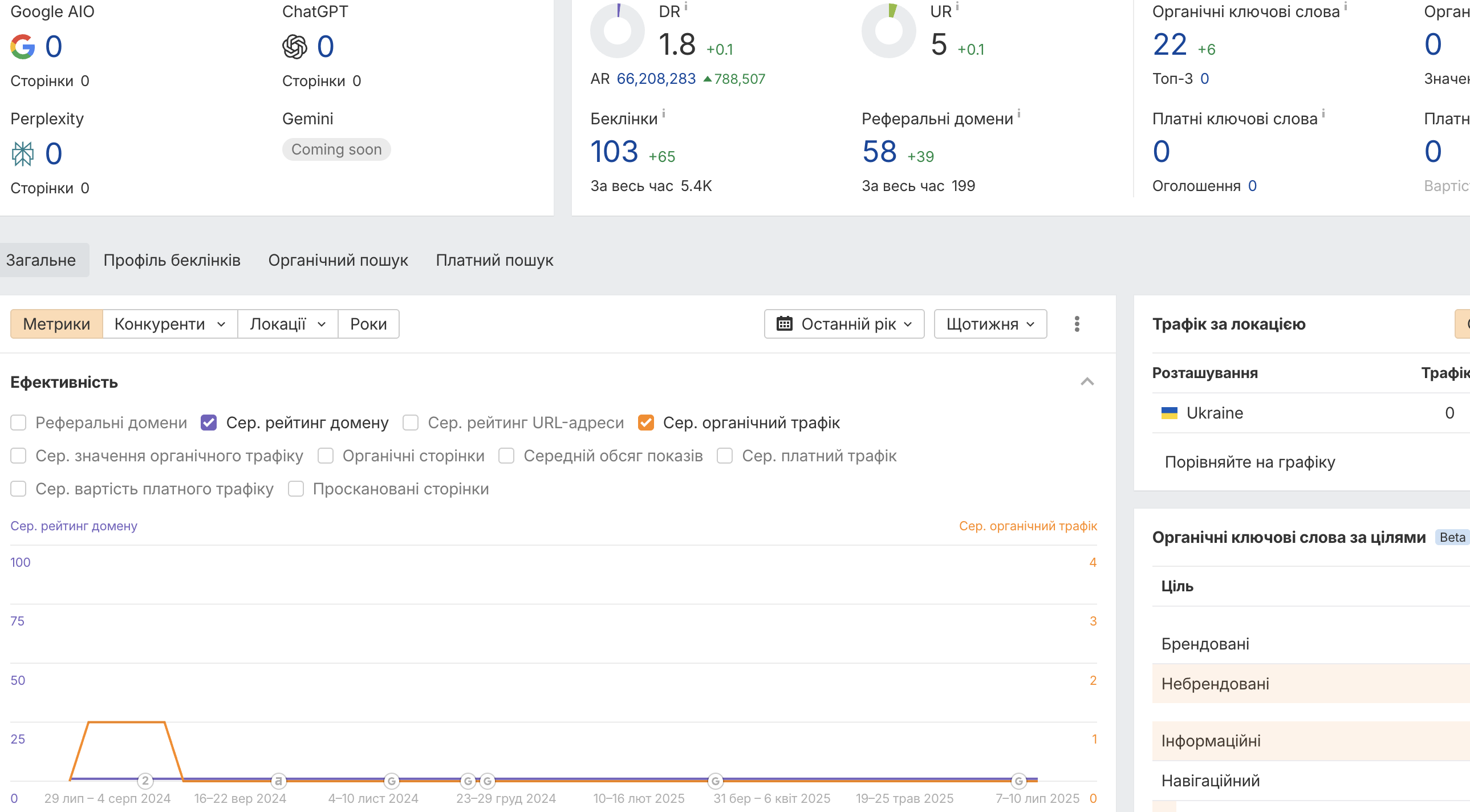Click the Perplexity logo icon
Viewport: 1470px width, 812px height.
click(23, 153)
